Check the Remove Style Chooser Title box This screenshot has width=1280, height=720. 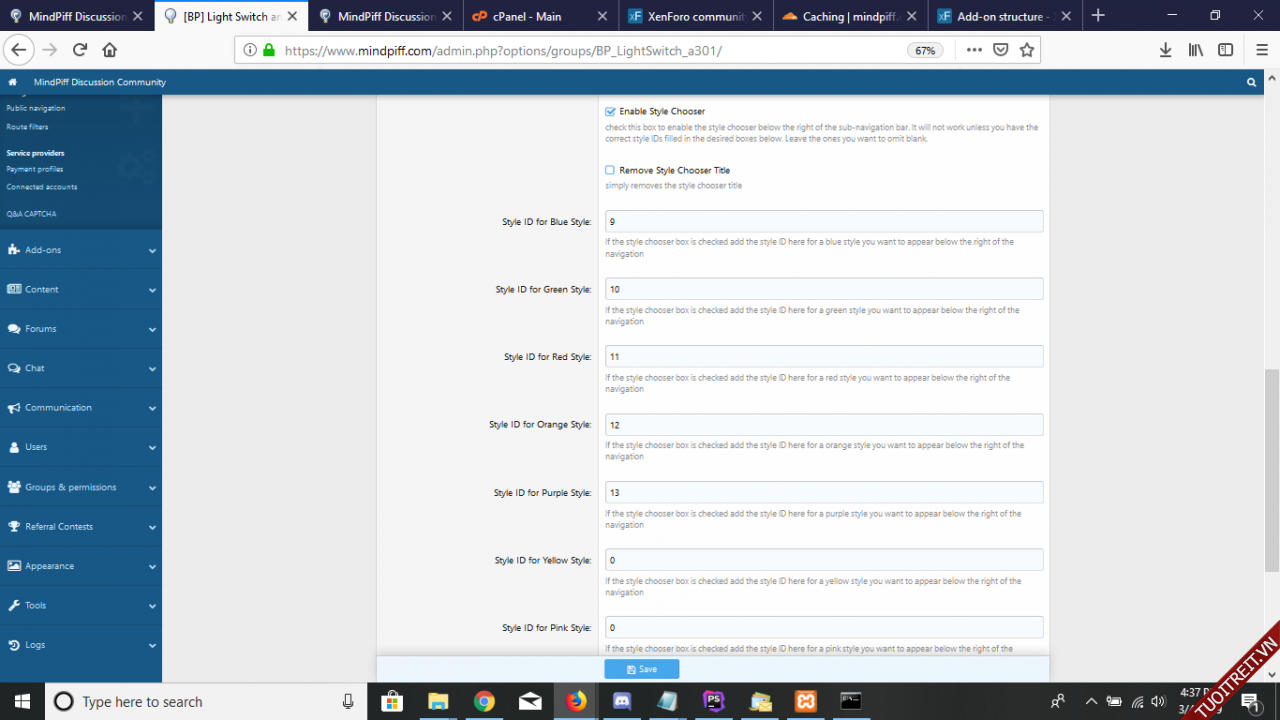[x=610, y=170]
